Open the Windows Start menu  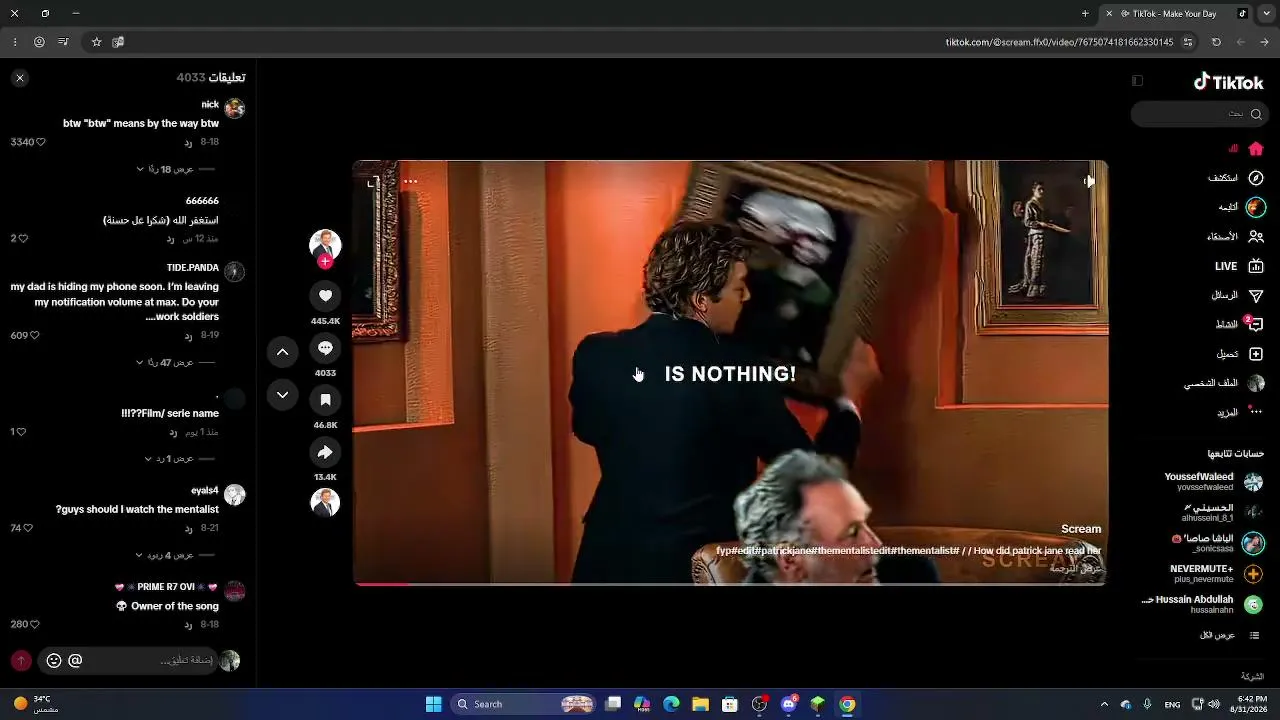(x=433, y=704)
